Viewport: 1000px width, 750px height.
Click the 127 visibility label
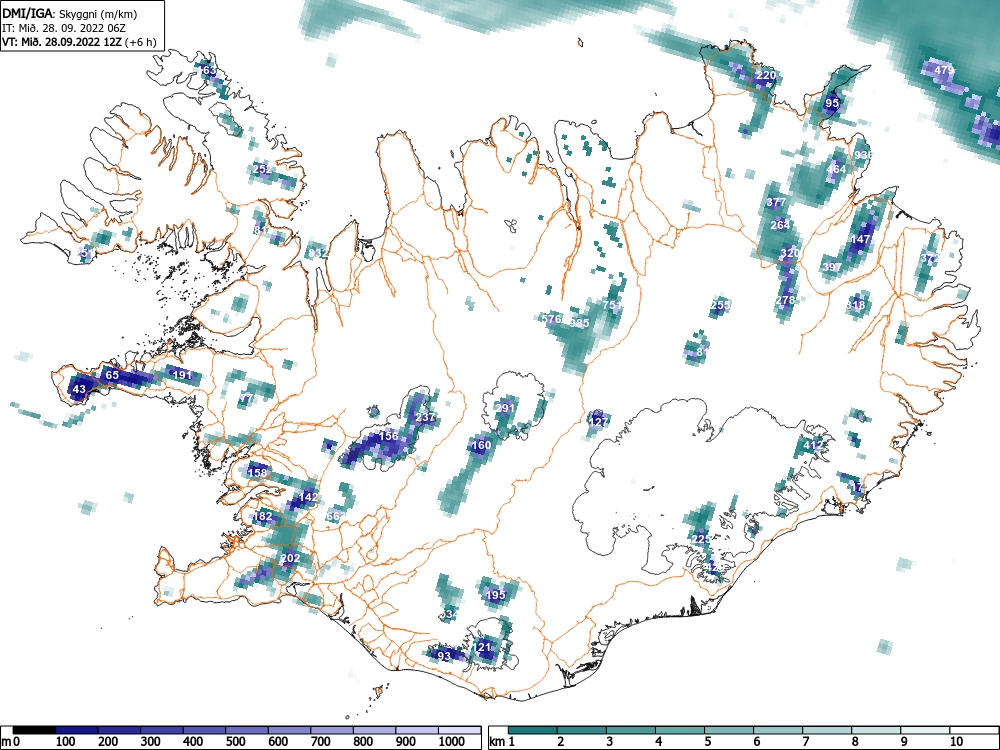click(599, 422)
